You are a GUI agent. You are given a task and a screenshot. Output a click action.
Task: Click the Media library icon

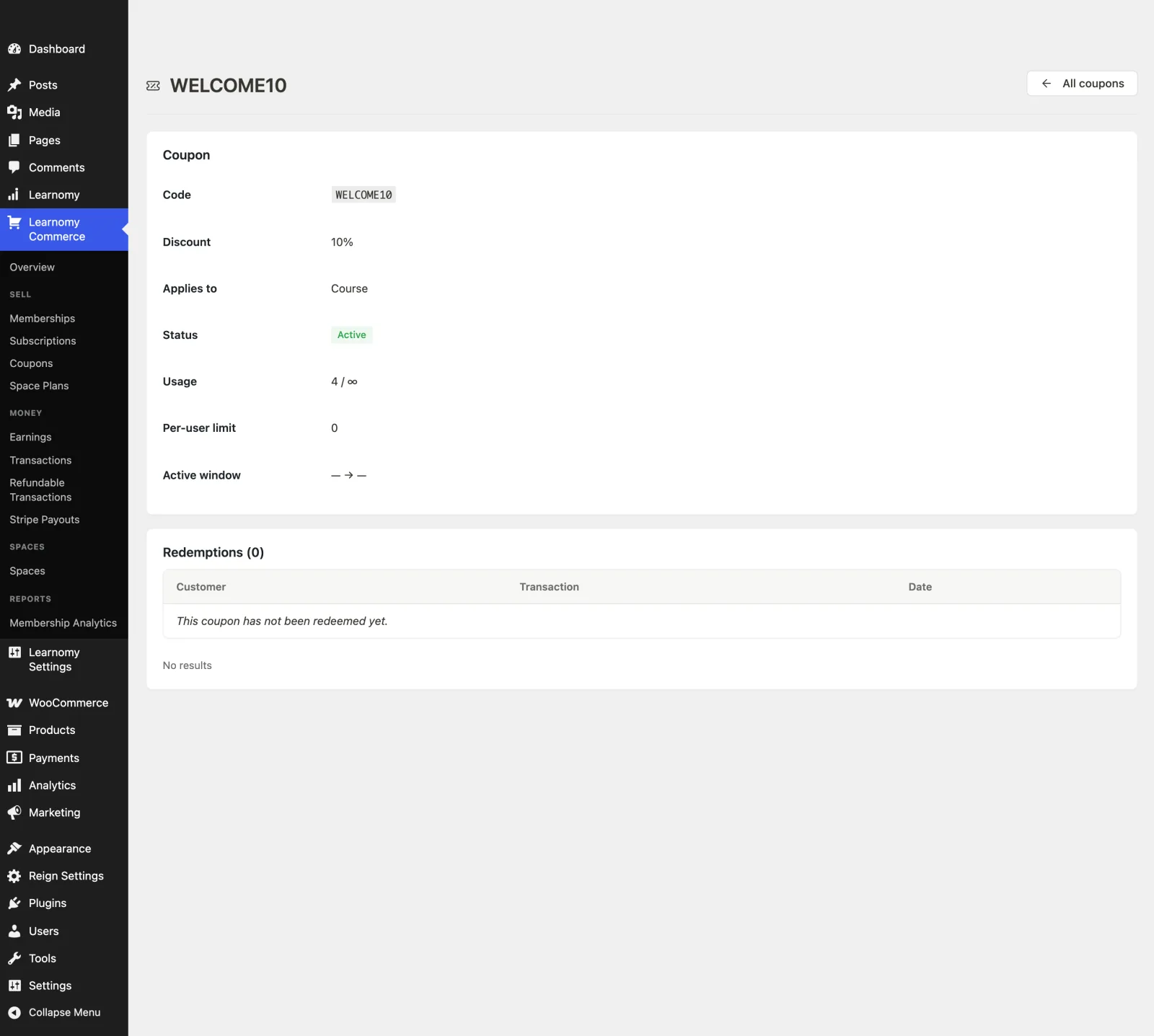(14, 112)
